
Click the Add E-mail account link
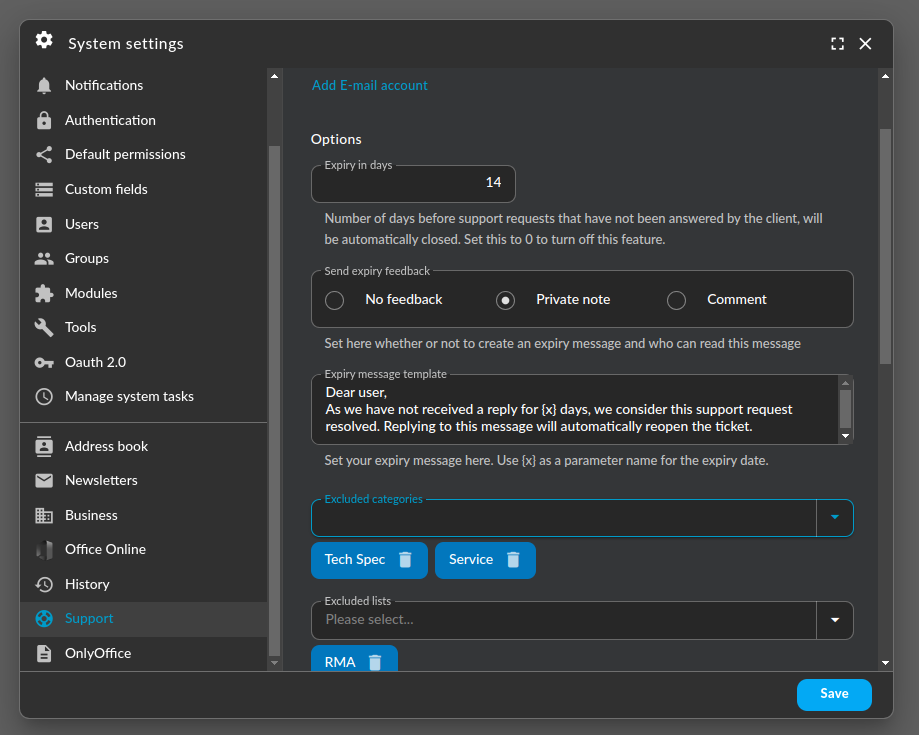(370, 86)
